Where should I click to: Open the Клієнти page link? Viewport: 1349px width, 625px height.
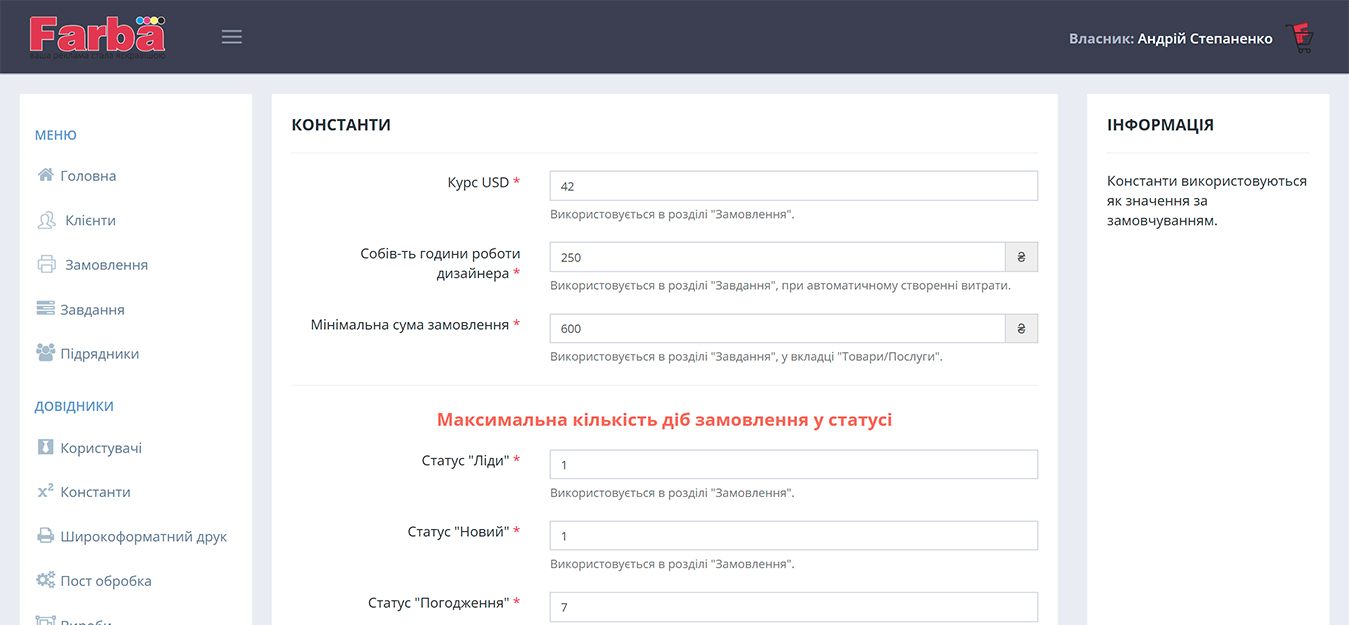click(x=90, y=220)
